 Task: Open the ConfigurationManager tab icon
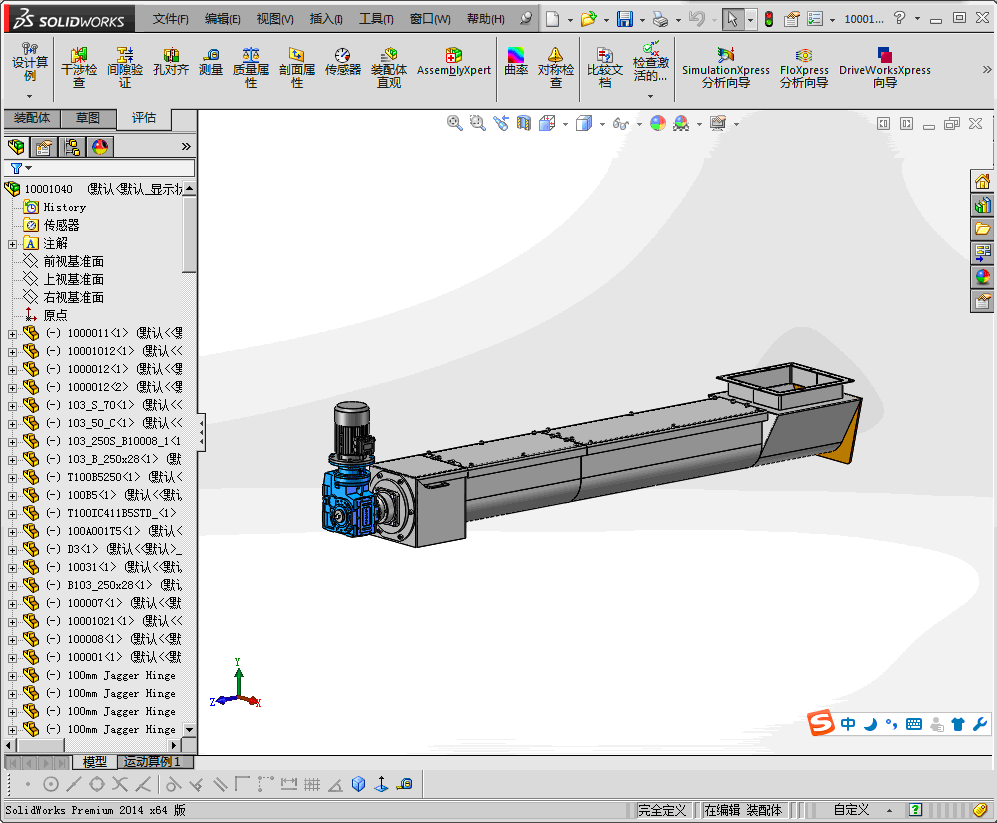coord(72,147)
